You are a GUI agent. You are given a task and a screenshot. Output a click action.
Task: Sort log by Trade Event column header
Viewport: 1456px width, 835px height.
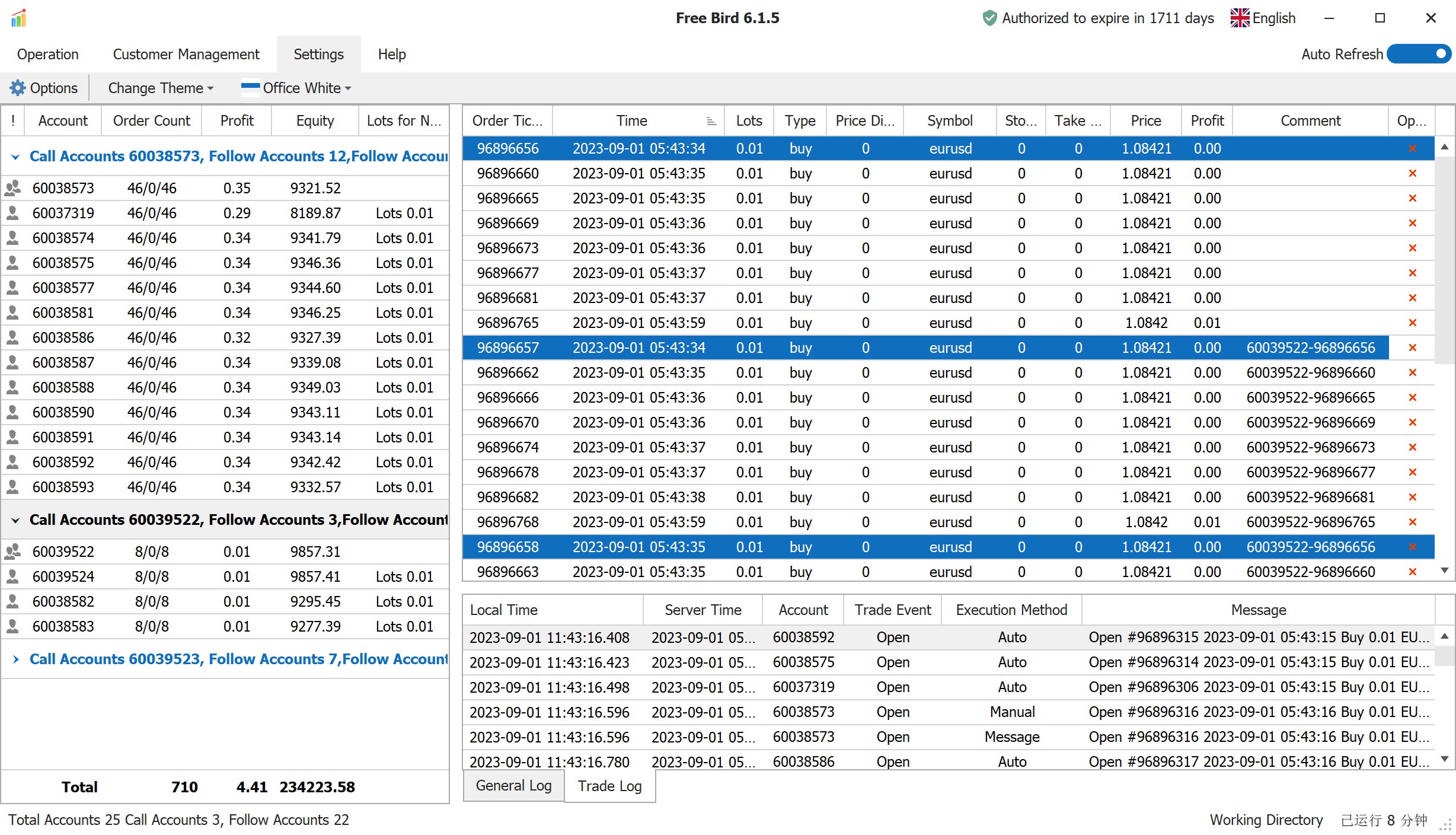click(x=893, y=610)
